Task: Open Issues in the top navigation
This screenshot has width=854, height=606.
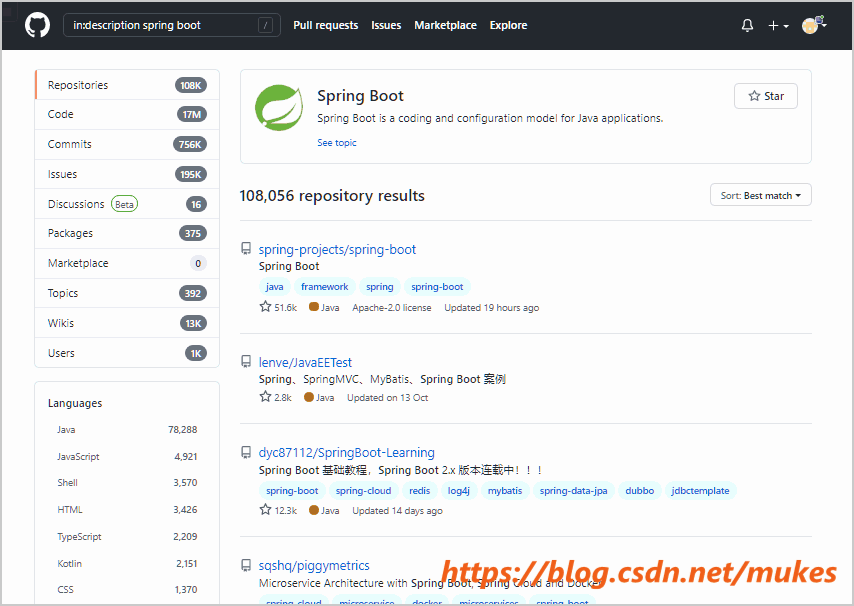Action: [386, 25]
